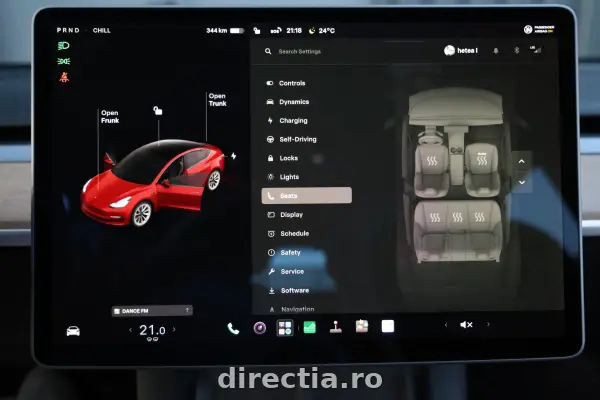Open the white square app icon
Viewport: 600px width, 400px height.
point(388,327)
